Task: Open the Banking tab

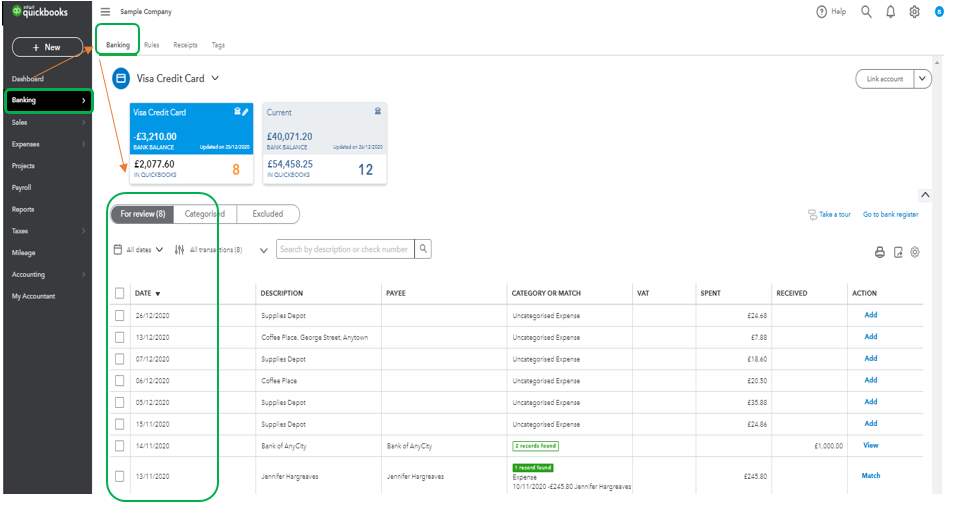Action: 118,45
